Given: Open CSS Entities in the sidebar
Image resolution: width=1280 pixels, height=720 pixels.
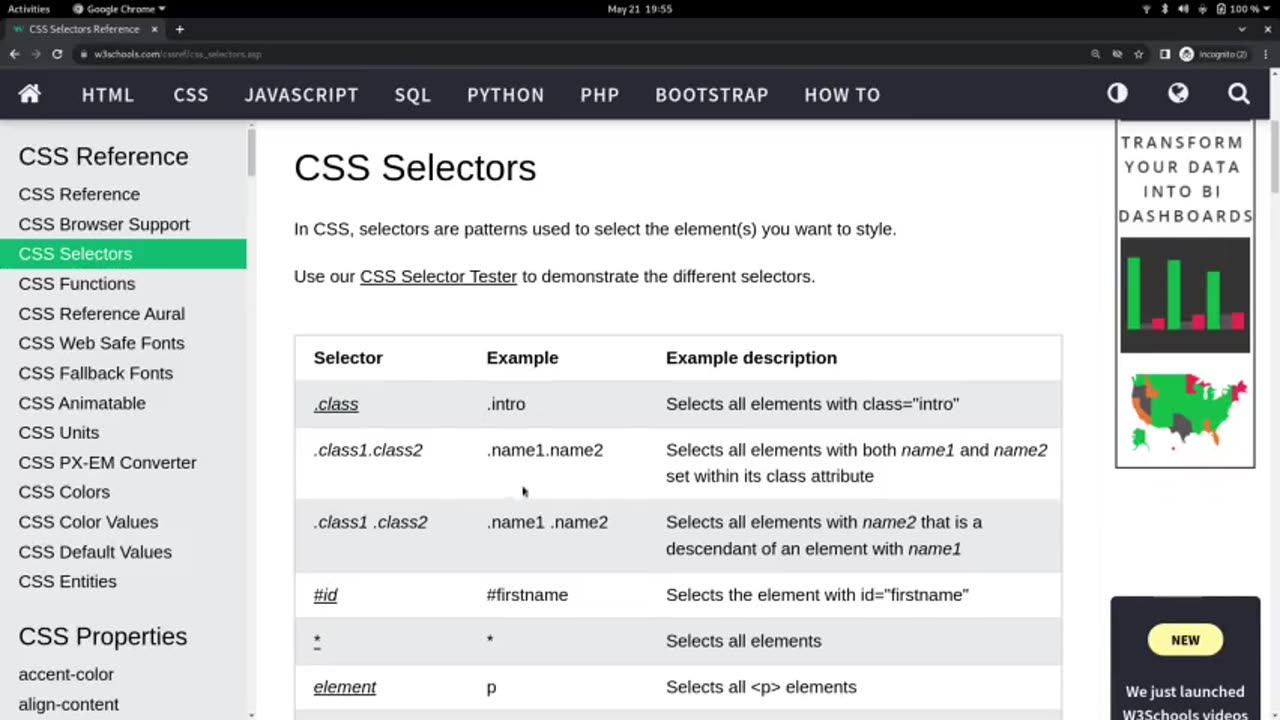Looking at the screenshot, I should pyautogui.click(x=67, y=582).
